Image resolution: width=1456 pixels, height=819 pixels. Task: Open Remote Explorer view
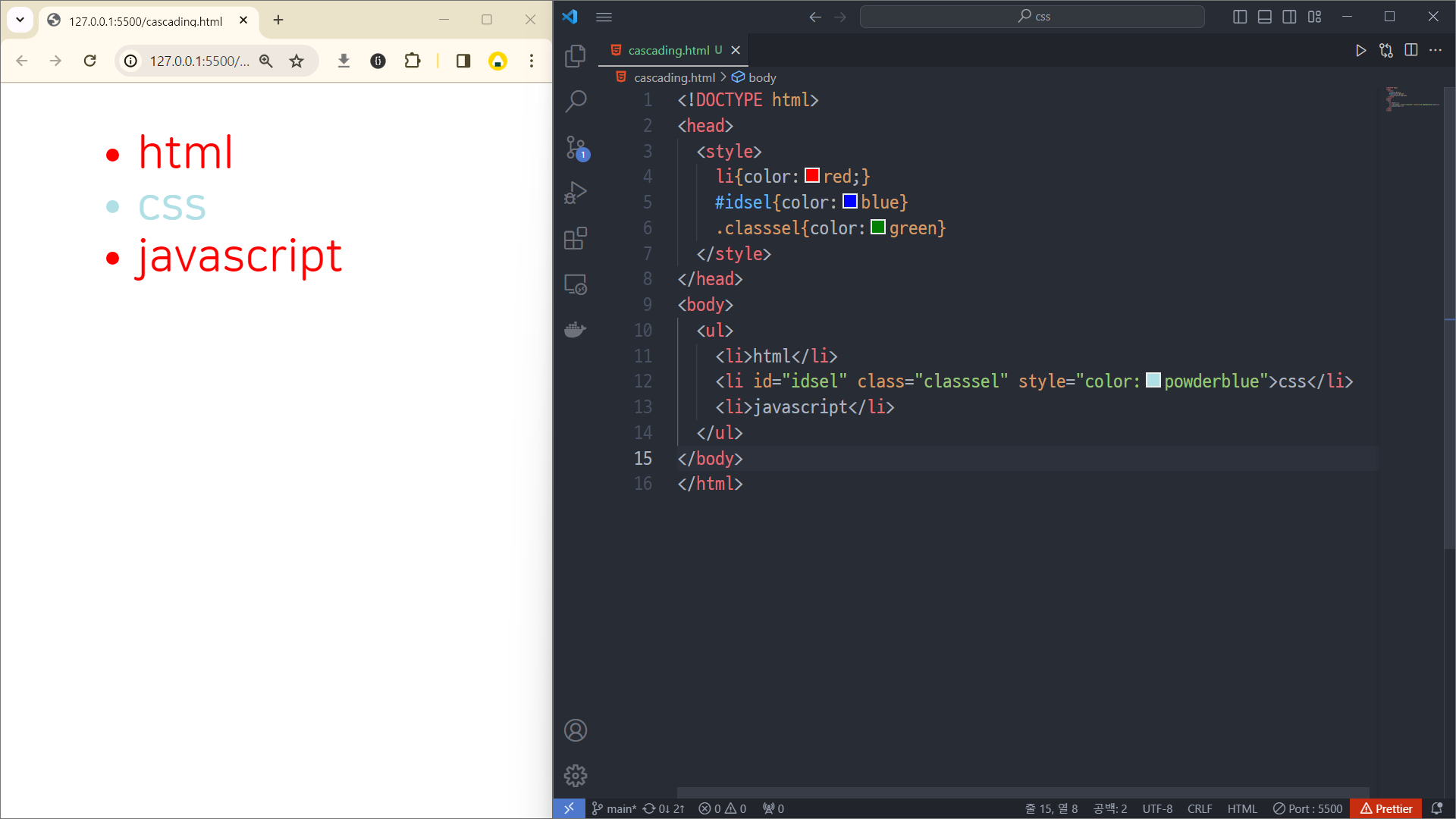(576, 284)
